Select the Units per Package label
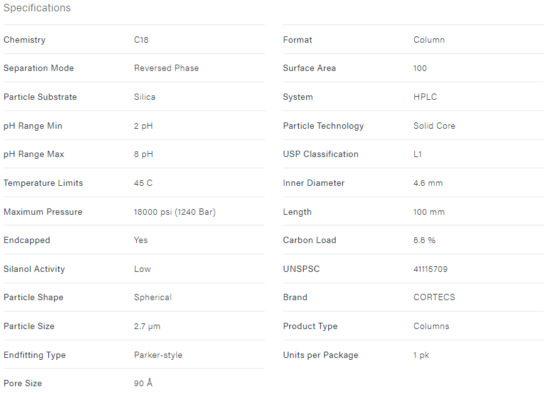 click(x=320, y=355)
